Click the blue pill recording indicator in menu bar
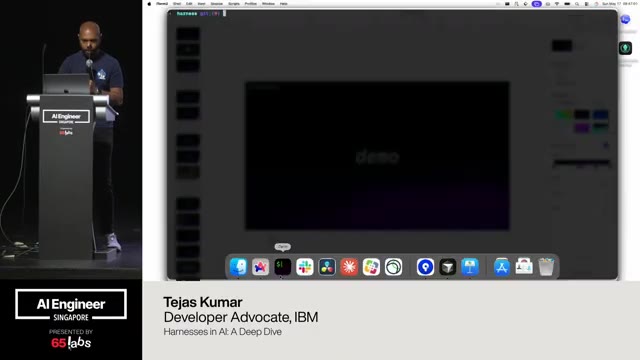 [537, 4]
